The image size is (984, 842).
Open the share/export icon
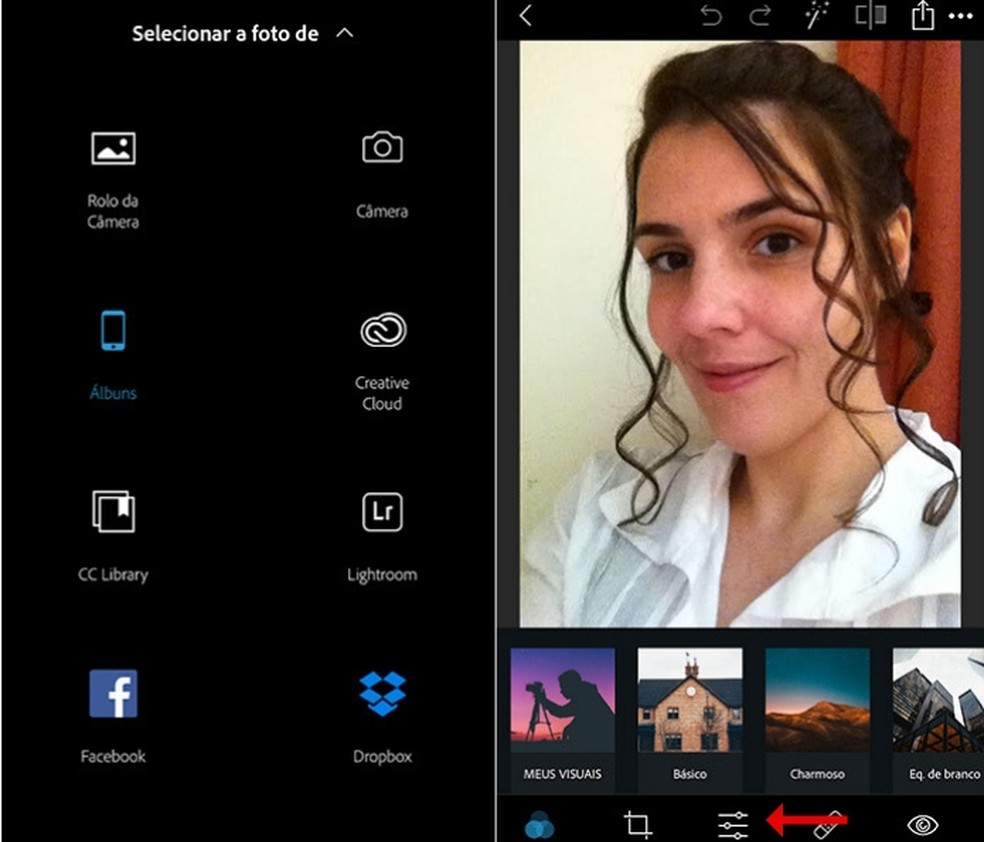[921, 16]
